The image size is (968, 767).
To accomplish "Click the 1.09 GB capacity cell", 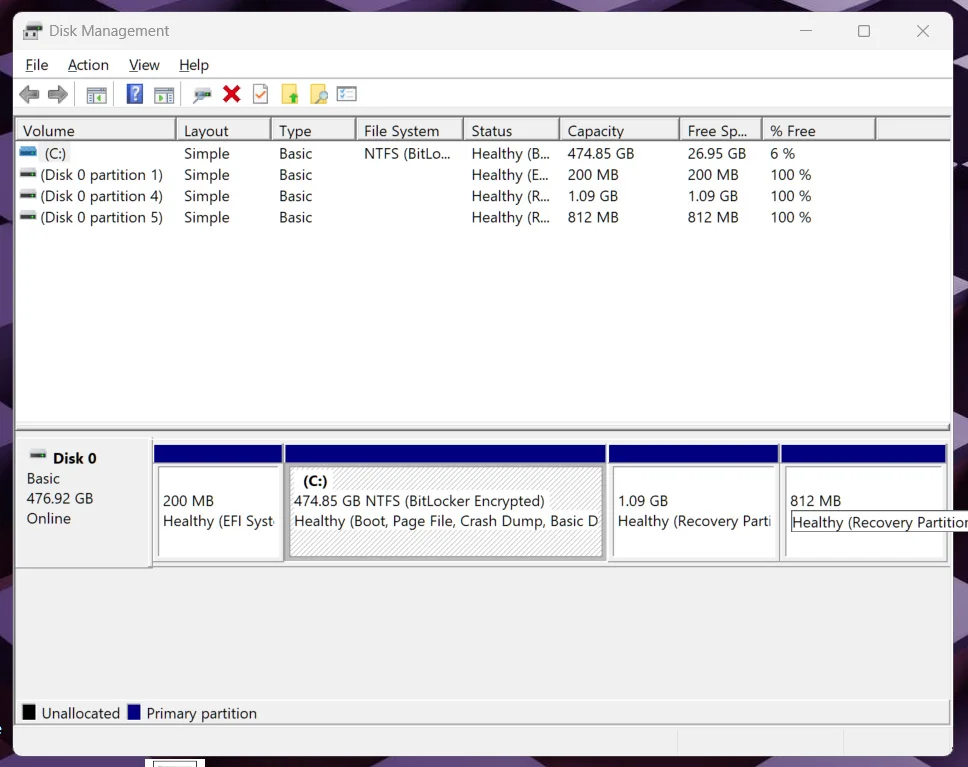I will [593, 196].
